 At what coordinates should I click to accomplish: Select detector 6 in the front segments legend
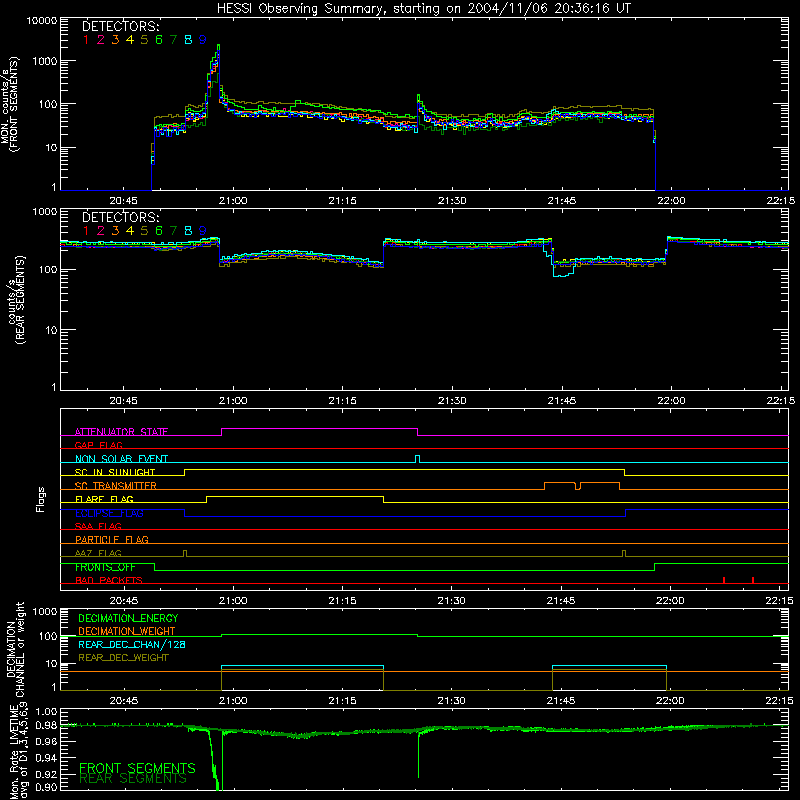(159, 40)
